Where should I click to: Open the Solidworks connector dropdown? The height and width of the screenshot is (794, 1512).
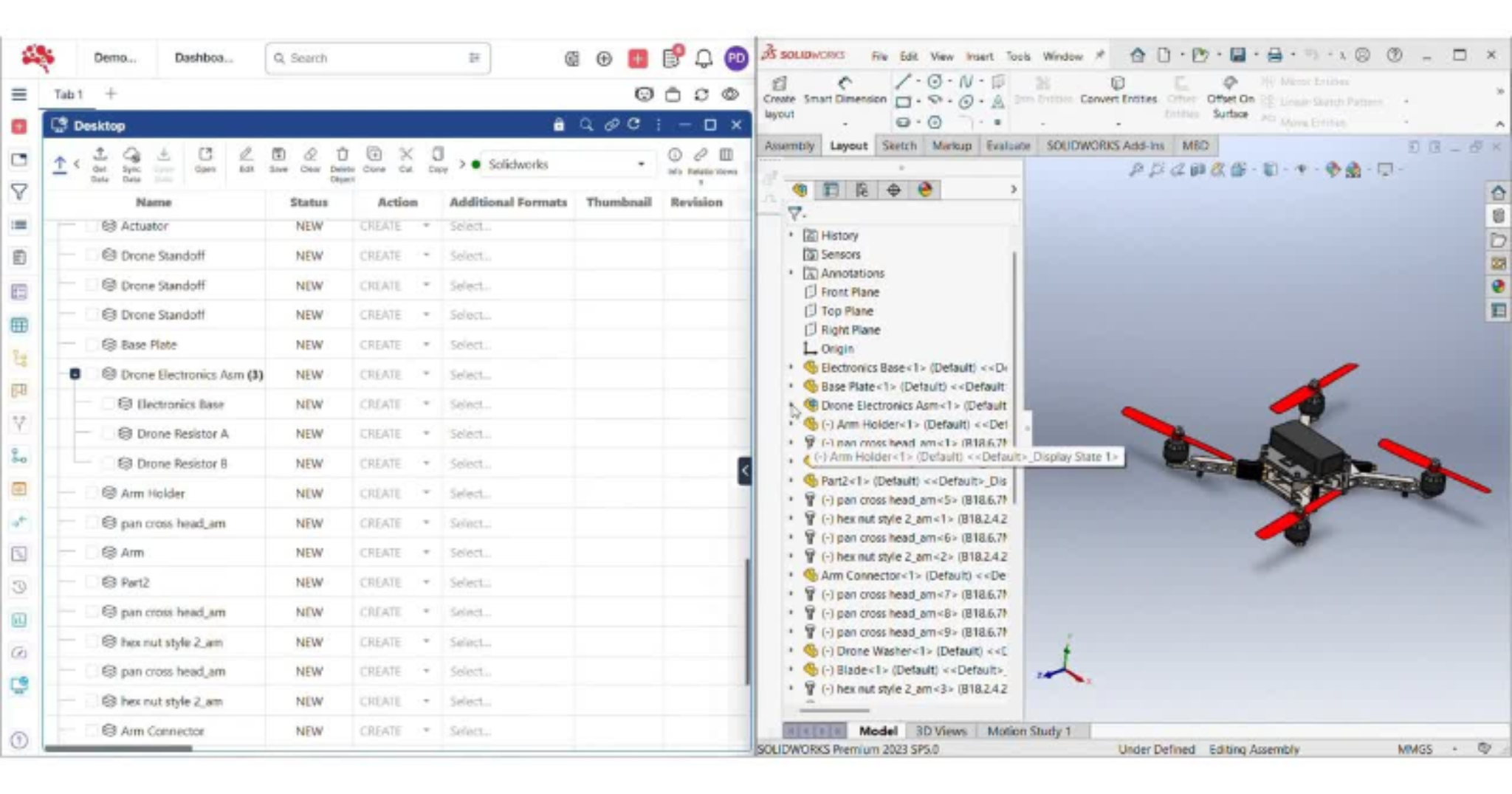click(x=641, y=164)
